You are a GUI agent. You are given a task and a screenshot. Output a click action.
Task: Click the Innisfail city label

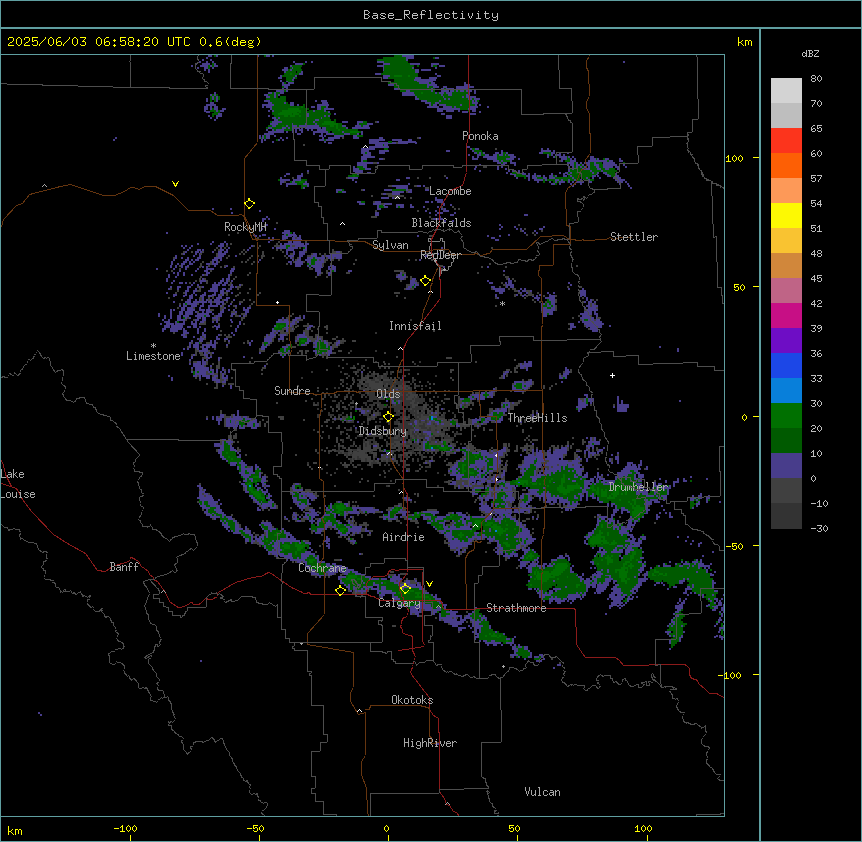(x=415, y=326)
